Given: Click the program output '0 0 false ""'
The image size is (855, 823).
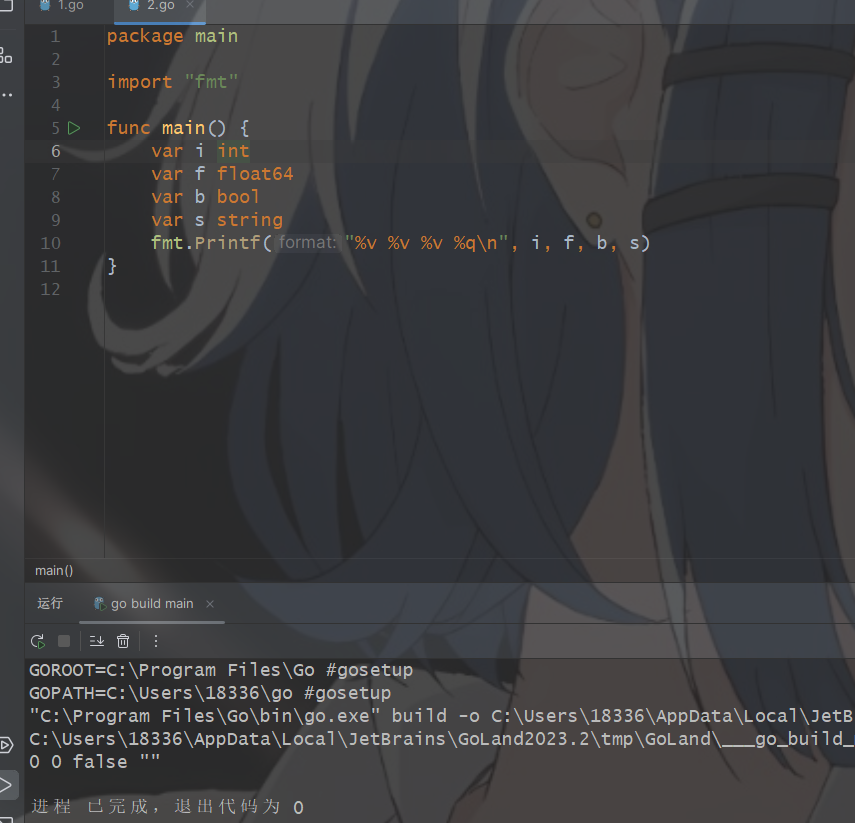Looking at the screenshot, I should (x=94, y=761).
